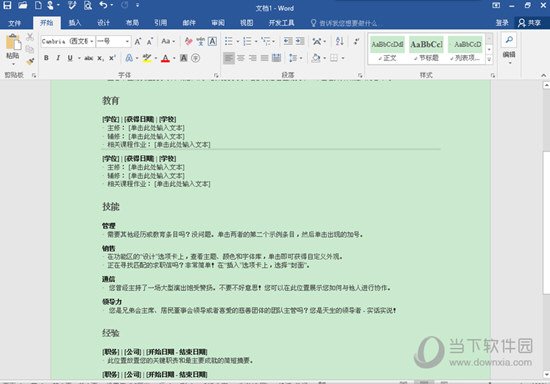Collapse the ribbon with the arrow
550x384 pixels.
(x=543, y=75)
